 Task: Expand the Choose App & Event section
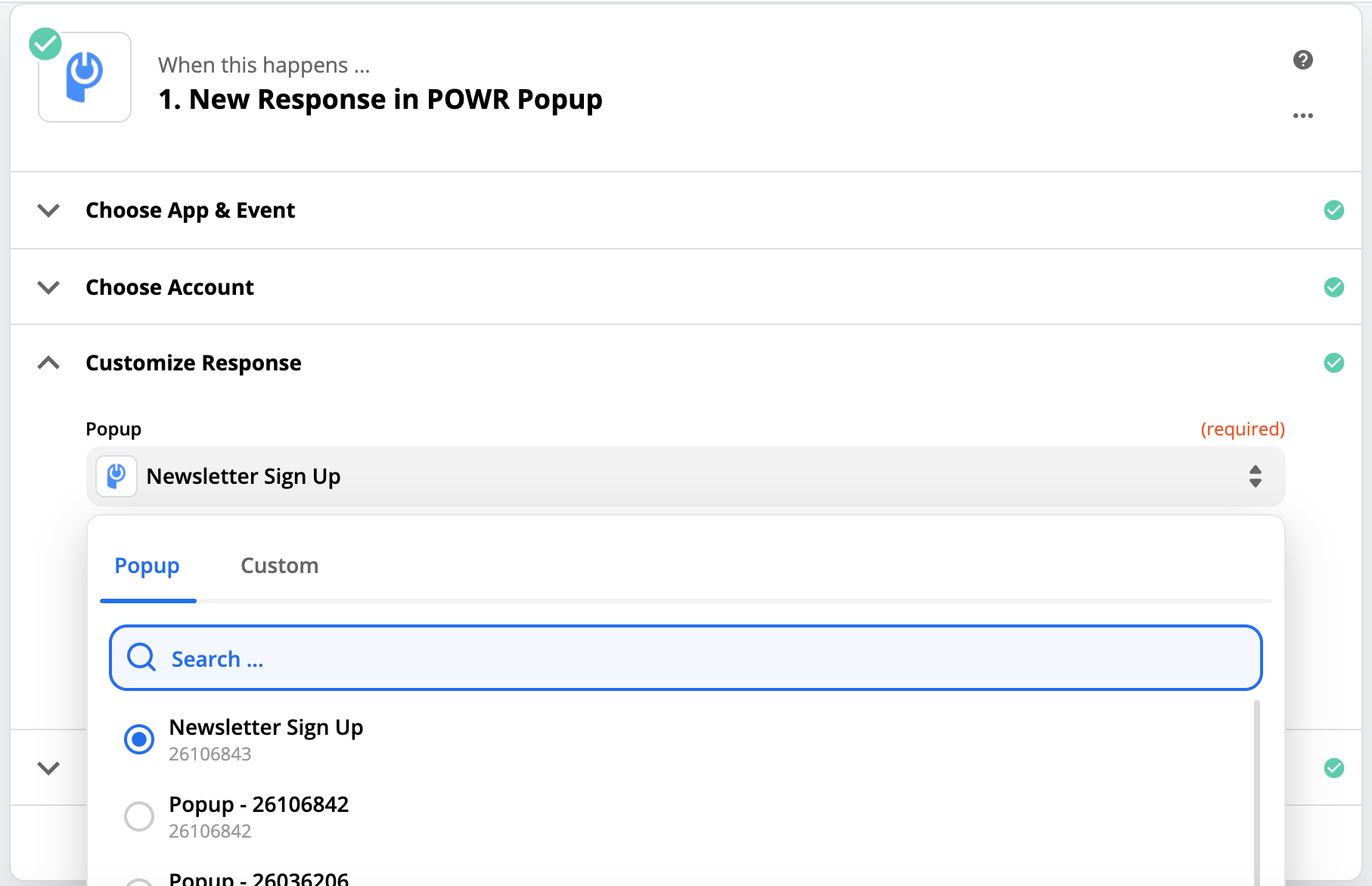(x=48, y=210)
